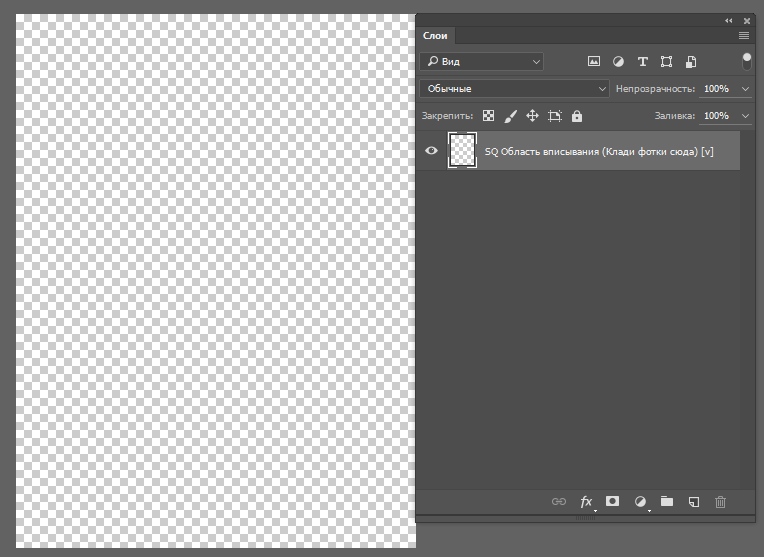764x557 pixels.
Task: Open the Заливка slider arrow
Action: tap(745, 115)
